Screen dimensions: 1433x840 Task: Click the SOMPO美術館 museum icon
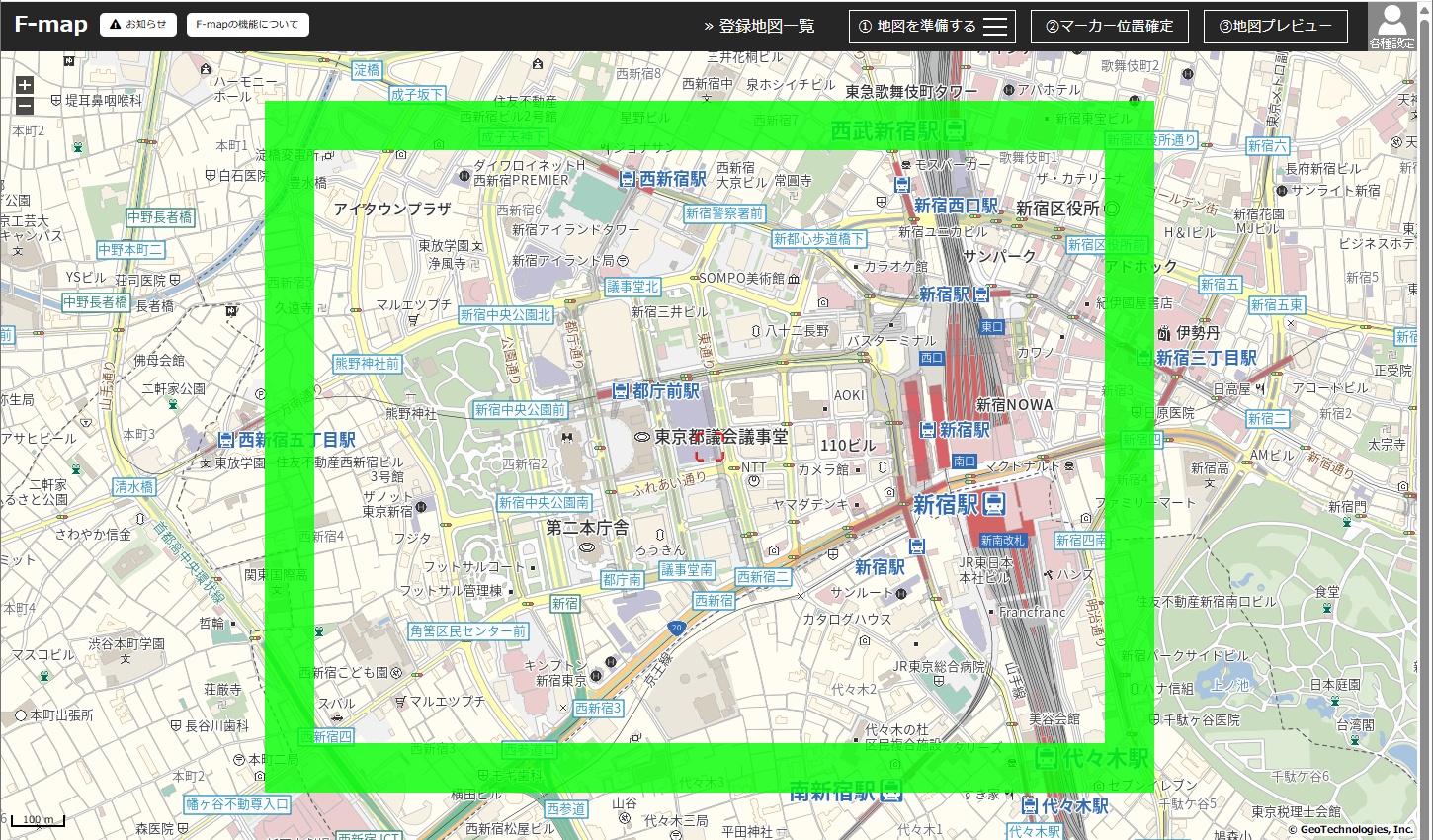click(794, 279)
